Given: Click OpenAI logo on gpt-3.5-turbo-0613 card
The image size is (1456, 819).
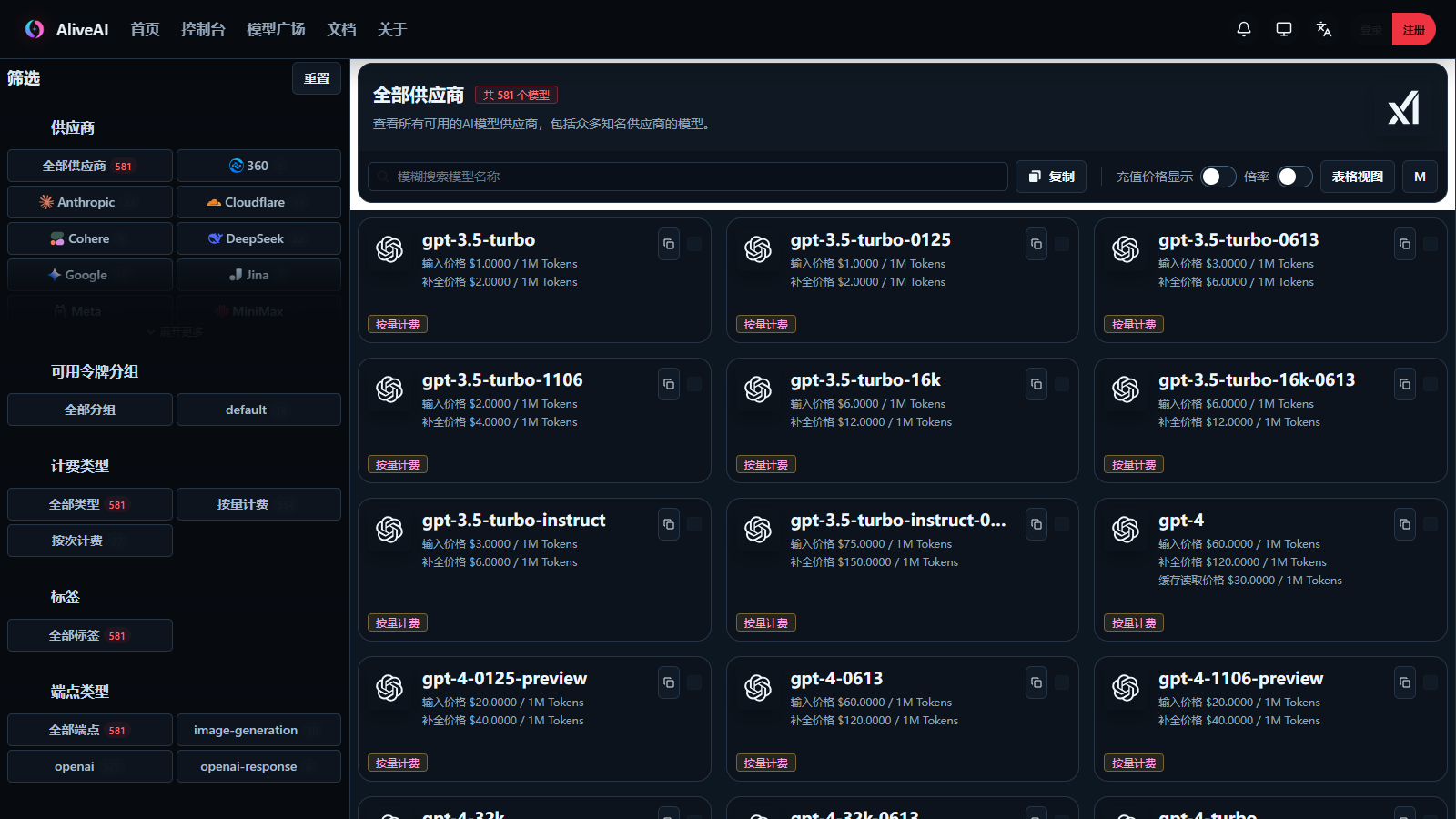Looking at the screenshot, I should pyautogui.click(x=1126, y=249).
